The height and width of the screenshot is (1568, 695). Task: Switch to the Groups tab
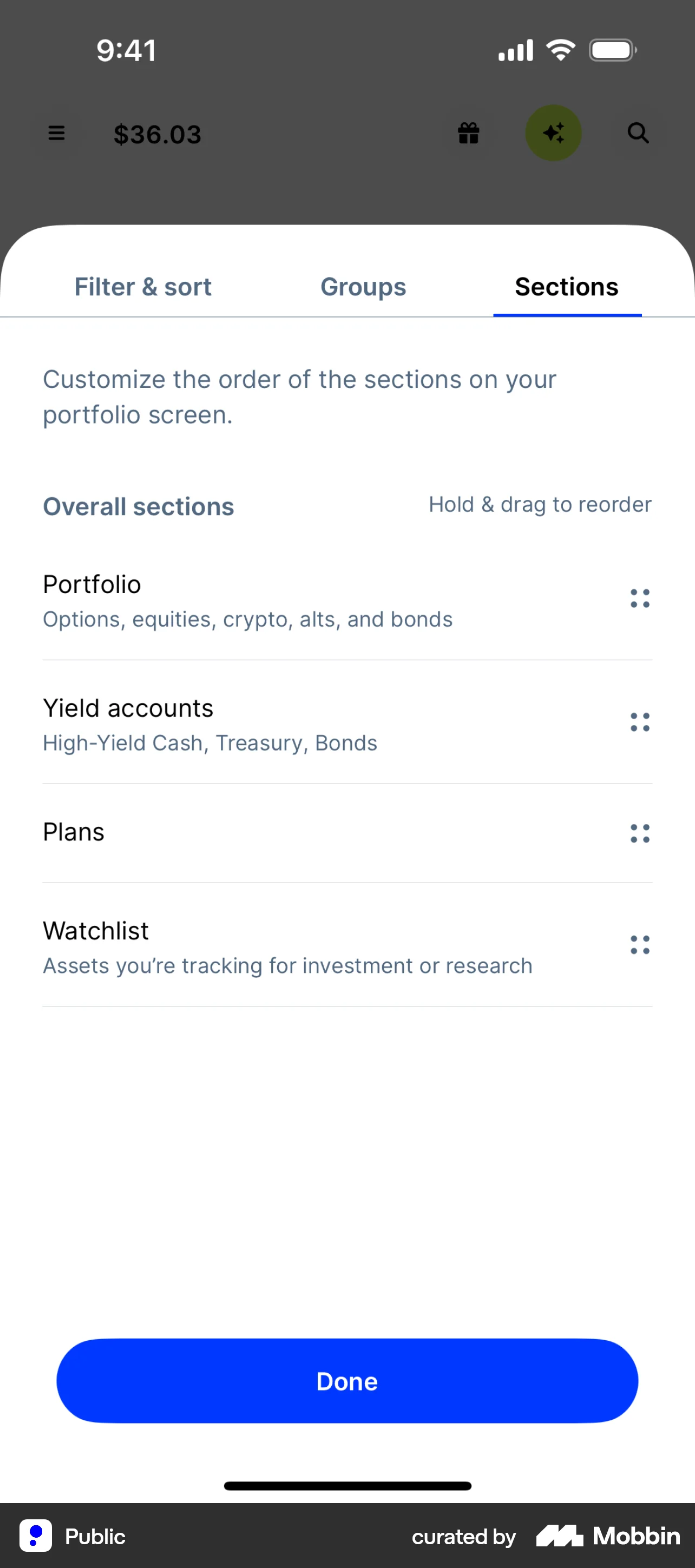363,287
